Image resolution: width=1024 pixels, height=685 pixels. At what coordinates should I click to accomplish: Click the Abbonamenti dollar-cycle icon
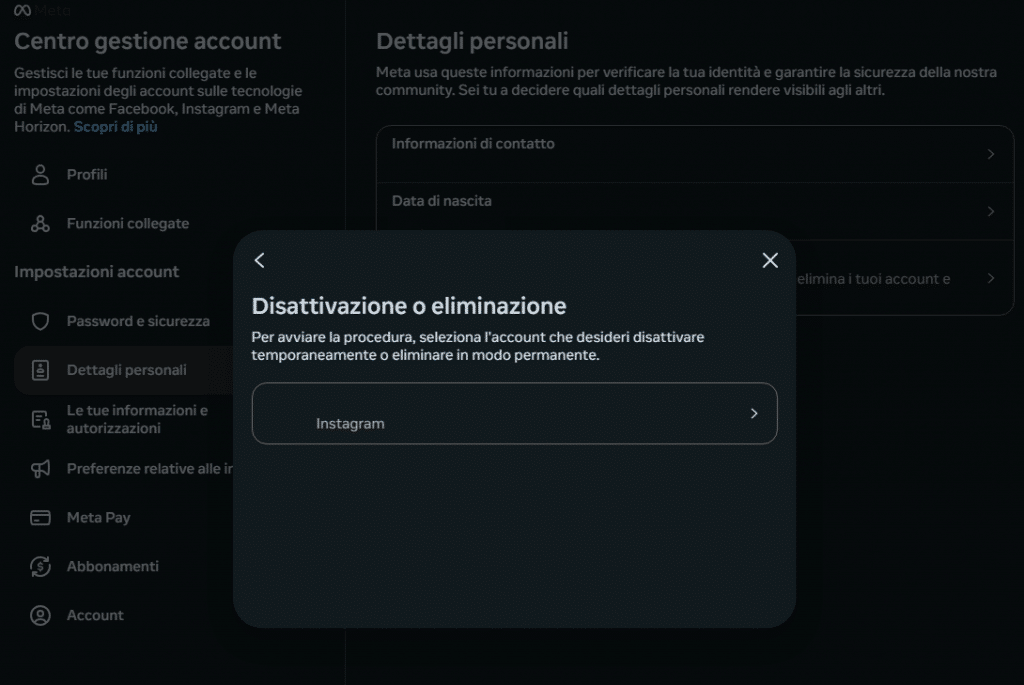(40, 566)
